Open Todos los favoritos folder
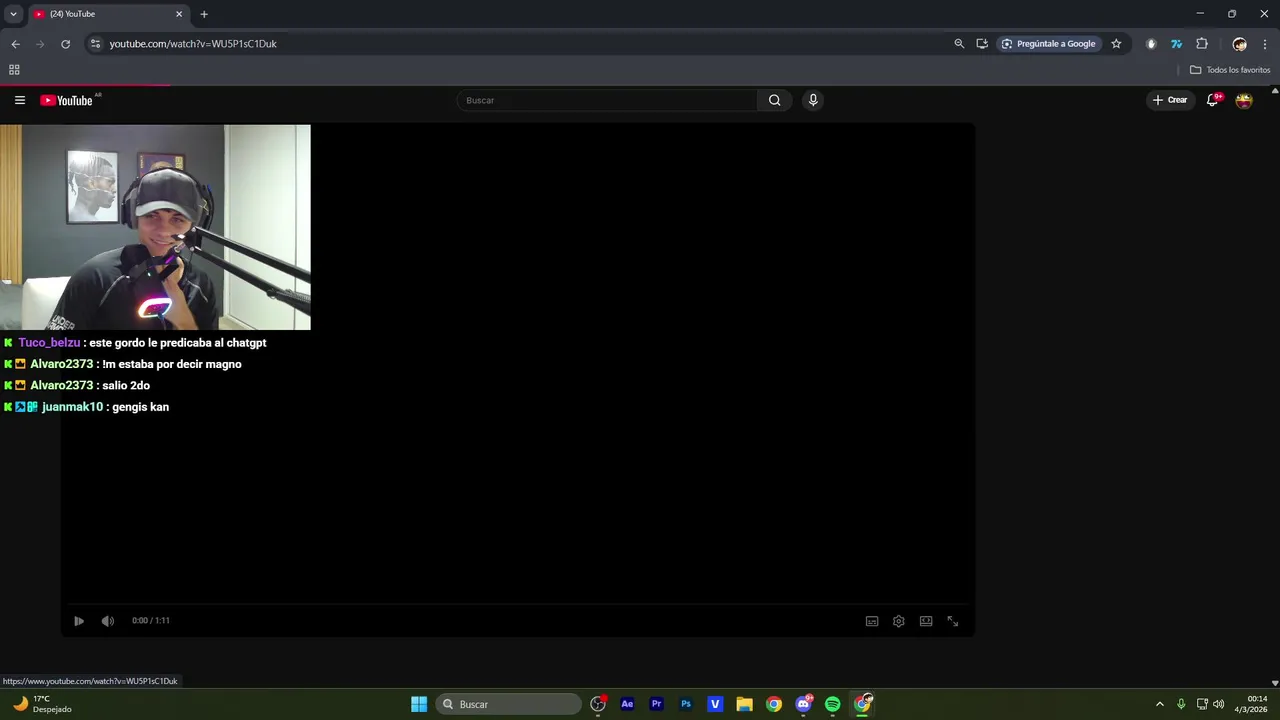Viewport: 1280px width, 720px height. 1230,70
